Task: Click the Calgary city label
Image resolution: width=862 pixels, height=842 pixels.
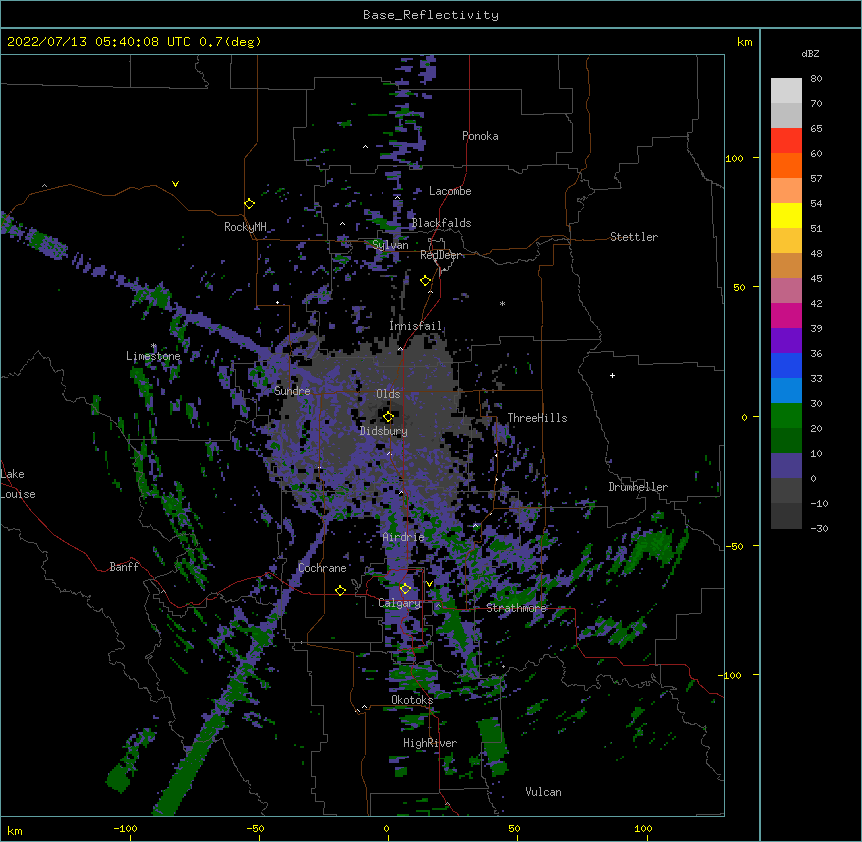Action: [400, 603]
